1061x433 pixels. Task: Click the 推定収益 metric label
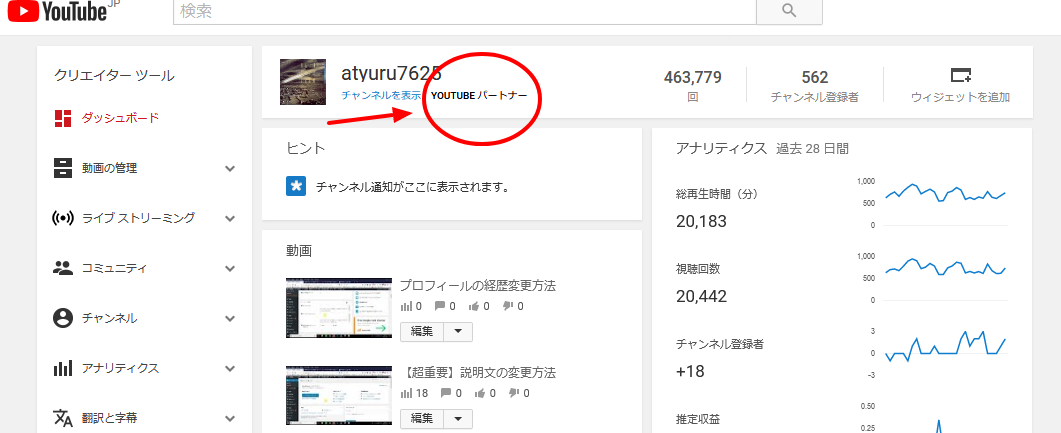(x=698, y=419)
